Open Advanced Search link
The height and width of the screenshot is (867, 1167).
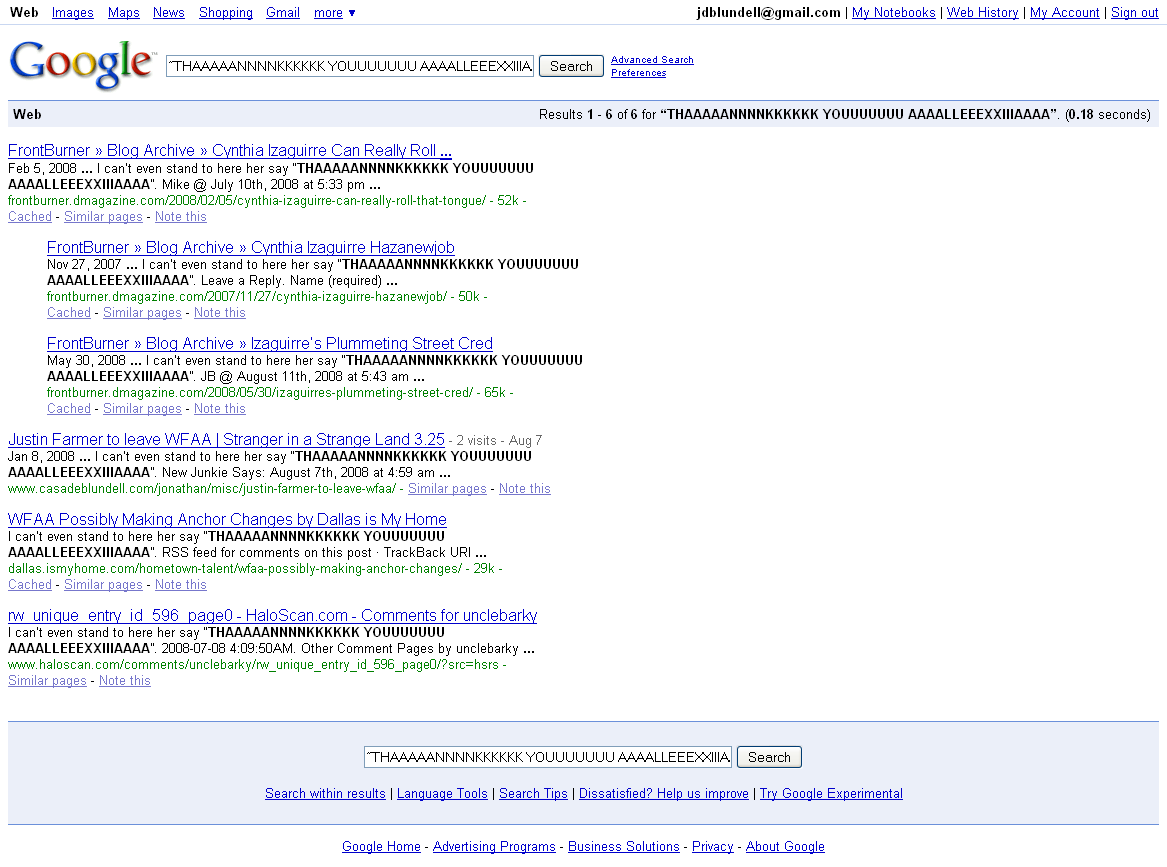point(652,60)
